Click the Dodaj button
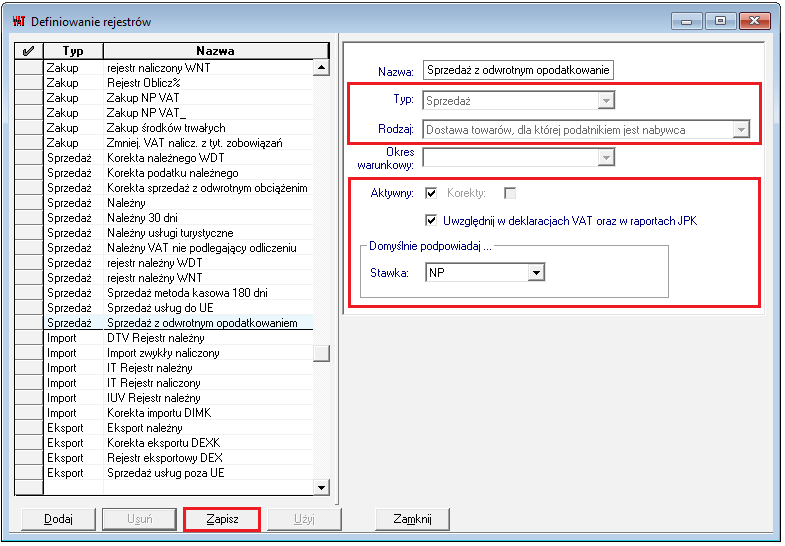This screenshot has width=785, height=546. point(59,519)
